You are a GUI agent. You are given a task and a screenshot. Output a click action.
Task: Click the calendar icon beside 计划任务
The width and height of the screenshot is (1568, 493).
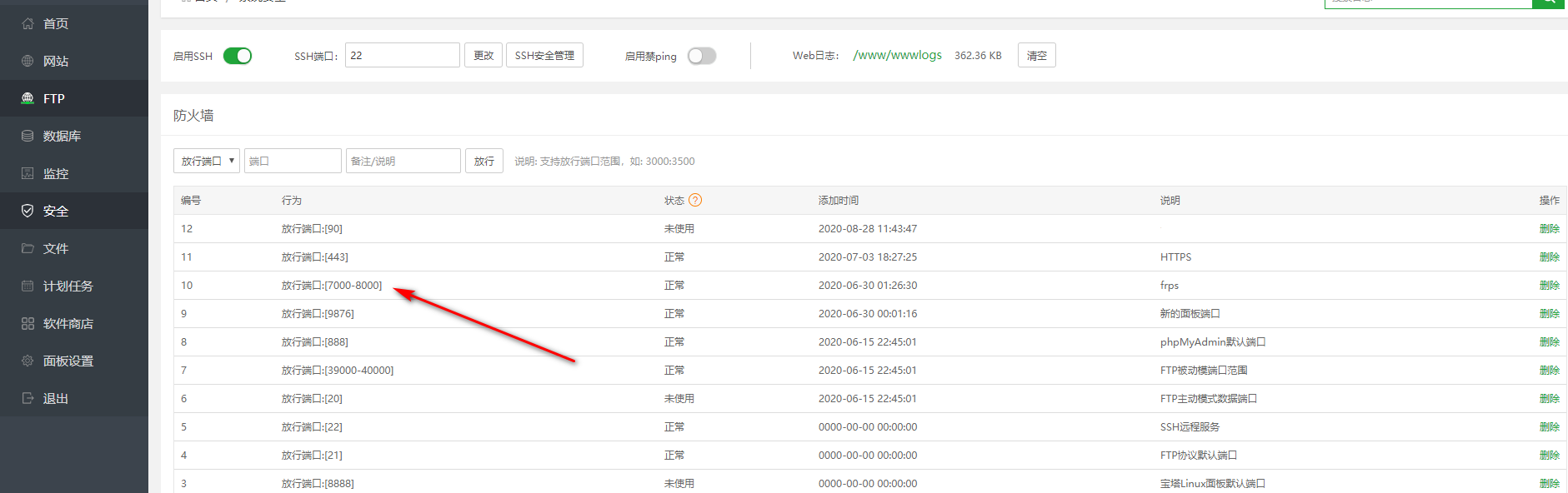coord(28,286)
